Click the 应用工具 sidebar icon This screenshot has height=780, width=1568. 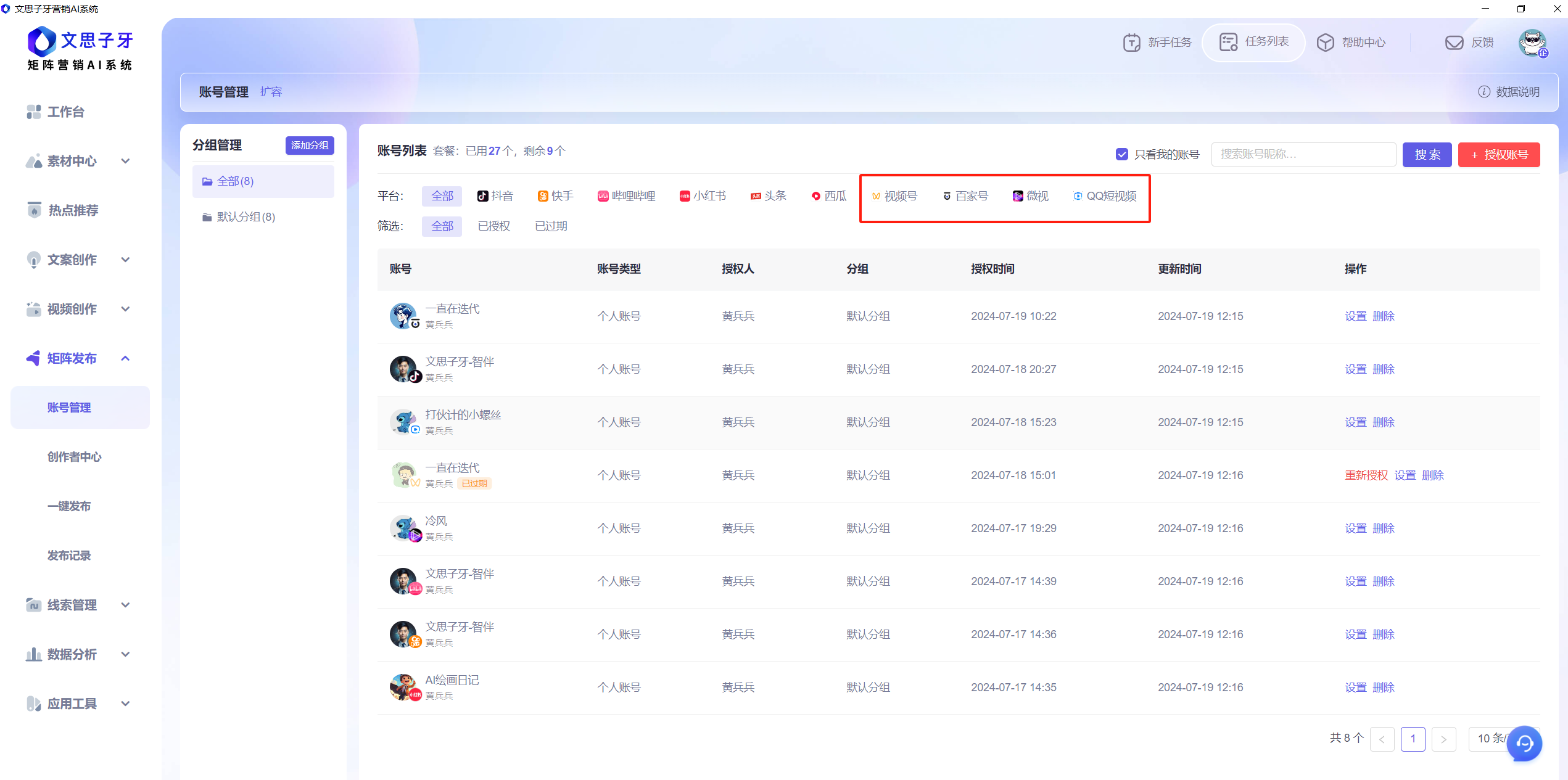click(x=34, y=704)
